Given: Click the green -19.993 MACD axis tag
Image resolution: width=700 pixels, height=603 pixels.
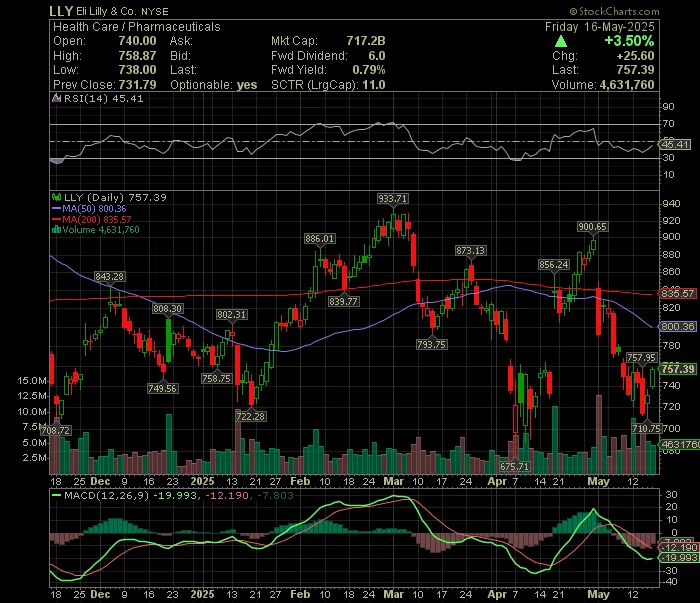Looking at the screenshot, I should 679,557.
